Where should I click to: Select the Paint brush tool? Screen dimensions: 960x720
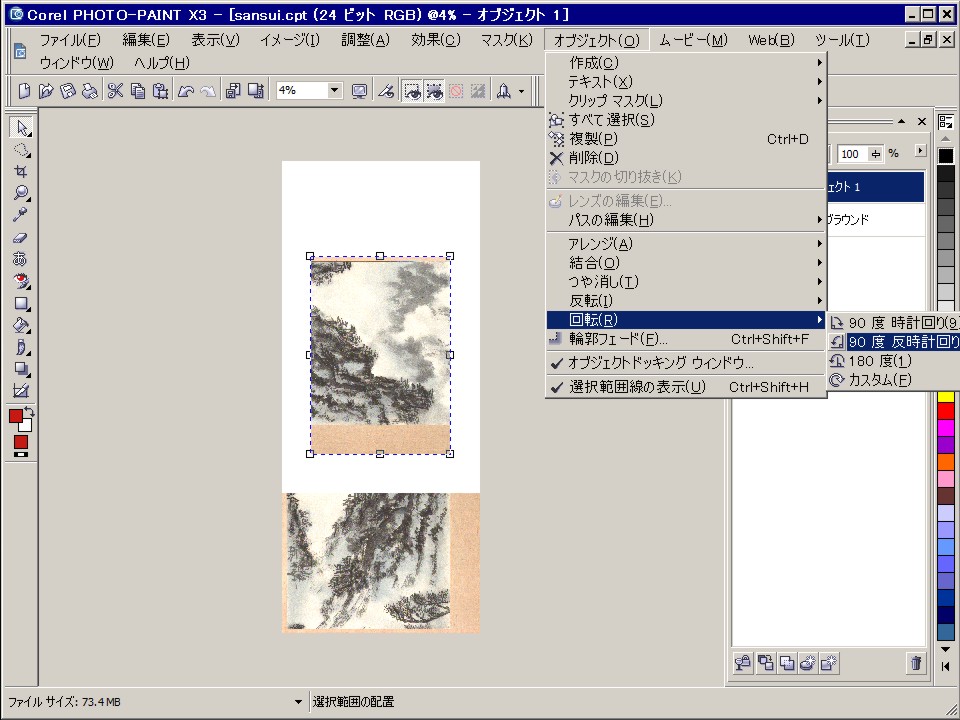[21, 347]
